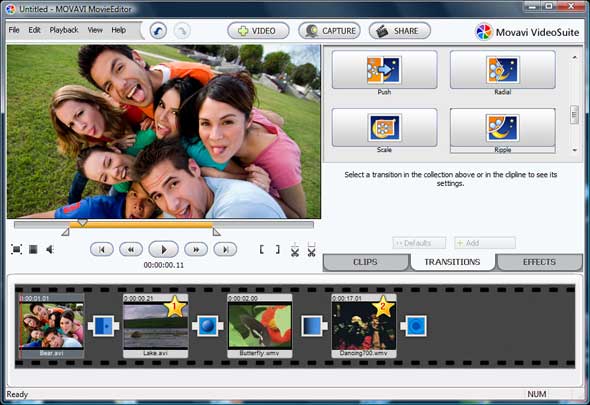
Task: Click the Add transition button
Action: click(x=485, y=243)
